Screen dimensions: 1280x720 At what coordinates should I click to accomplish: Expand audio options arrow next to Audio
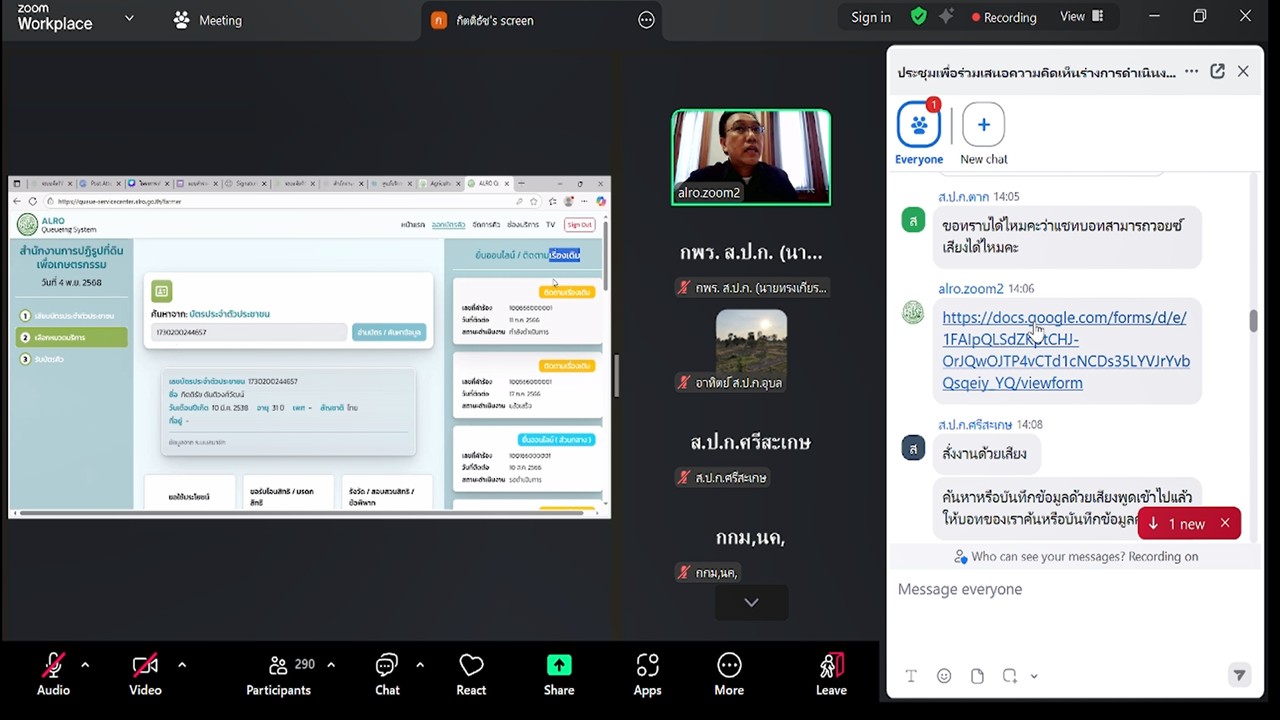click(85, 664)
